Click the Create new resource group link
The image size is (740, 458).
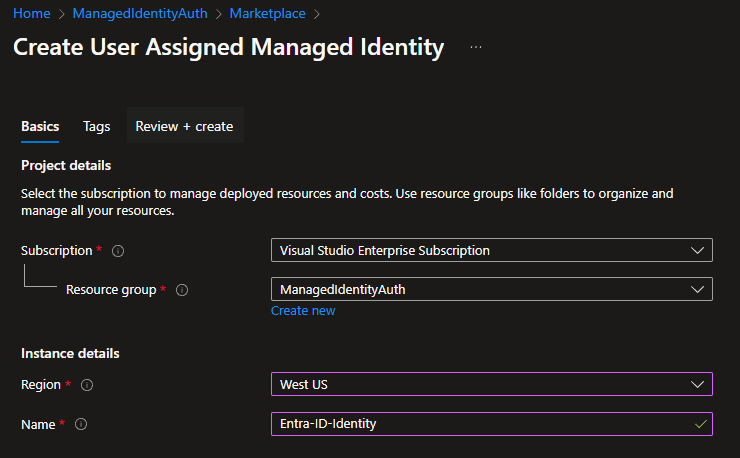tap(303, 311)
